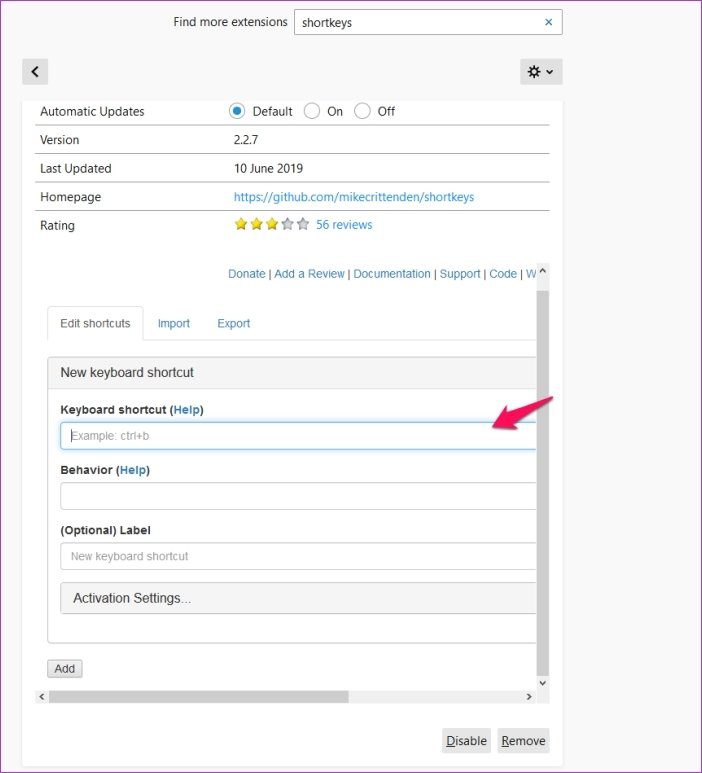Click the back arrow button

[x=35, y=72]
